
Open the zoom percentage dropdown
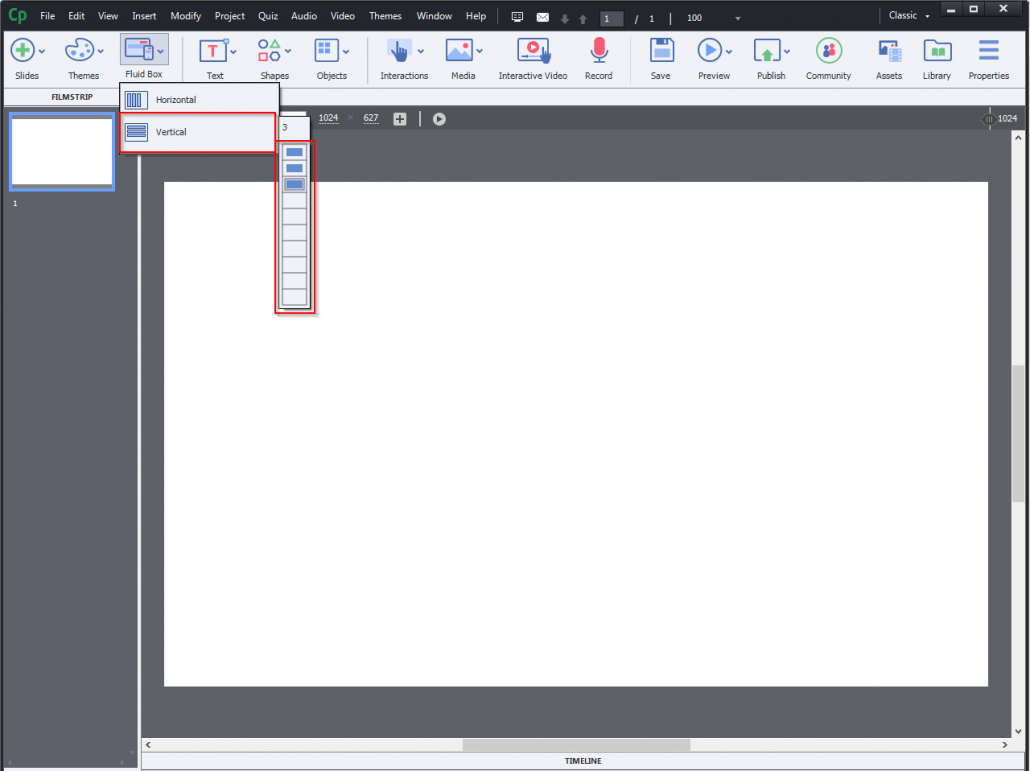tap(736, 18)
